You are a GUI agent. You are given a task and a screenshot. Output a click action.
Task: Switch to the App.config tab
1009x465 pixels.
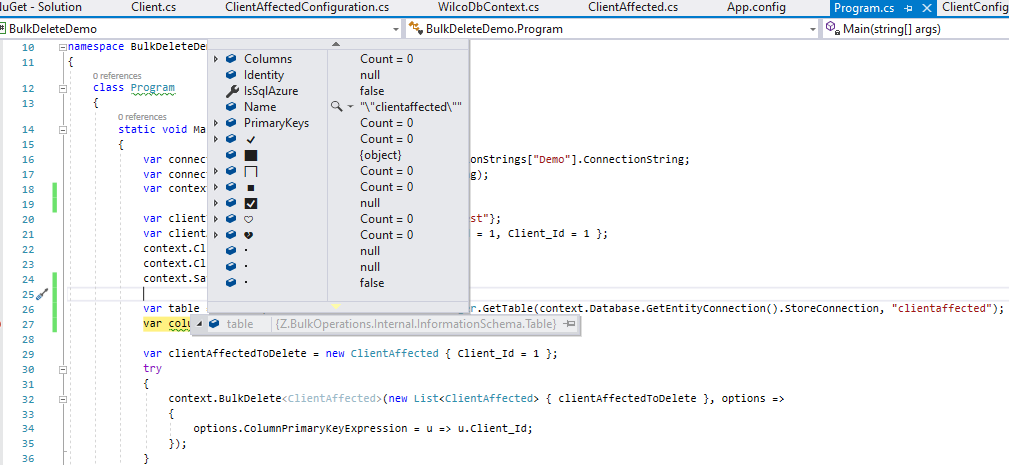click(756, 8)
